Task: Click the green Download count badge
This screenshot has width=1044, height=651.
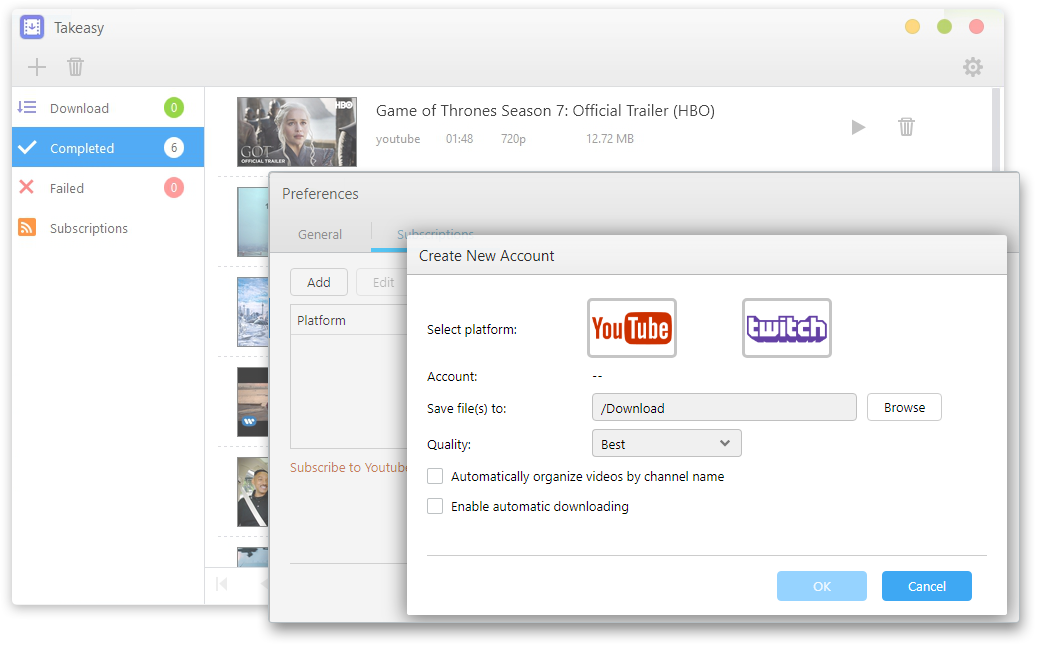Action: [x=174, y=108]
